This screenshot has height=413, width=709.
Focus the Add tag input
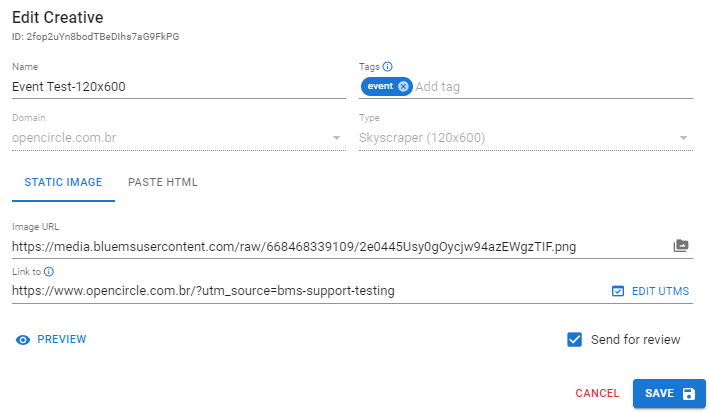[550, 87]
